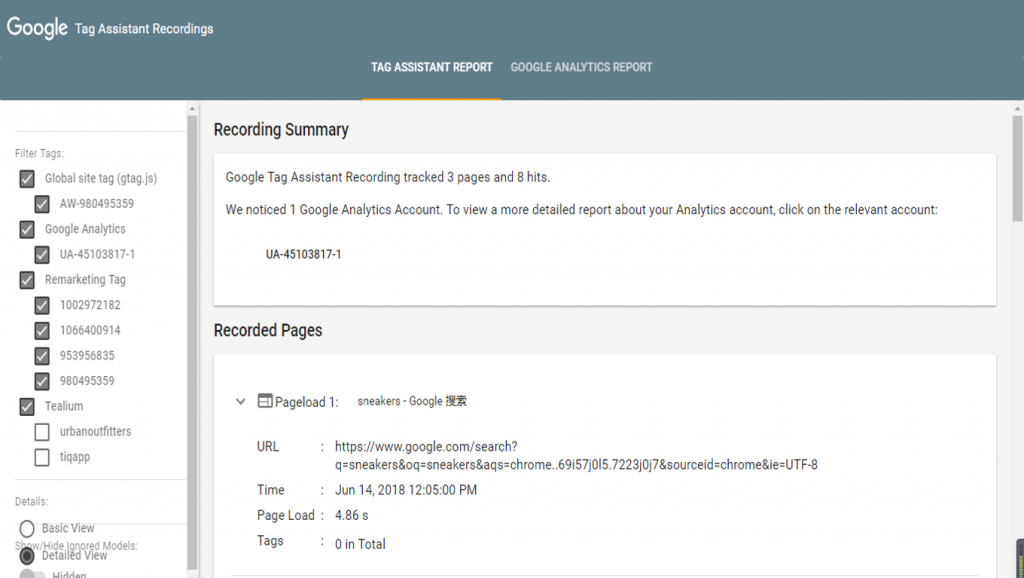Click the Pageload 1 page icon
The height and width of the screenshot is (578, 1024).
coord(265,401)
